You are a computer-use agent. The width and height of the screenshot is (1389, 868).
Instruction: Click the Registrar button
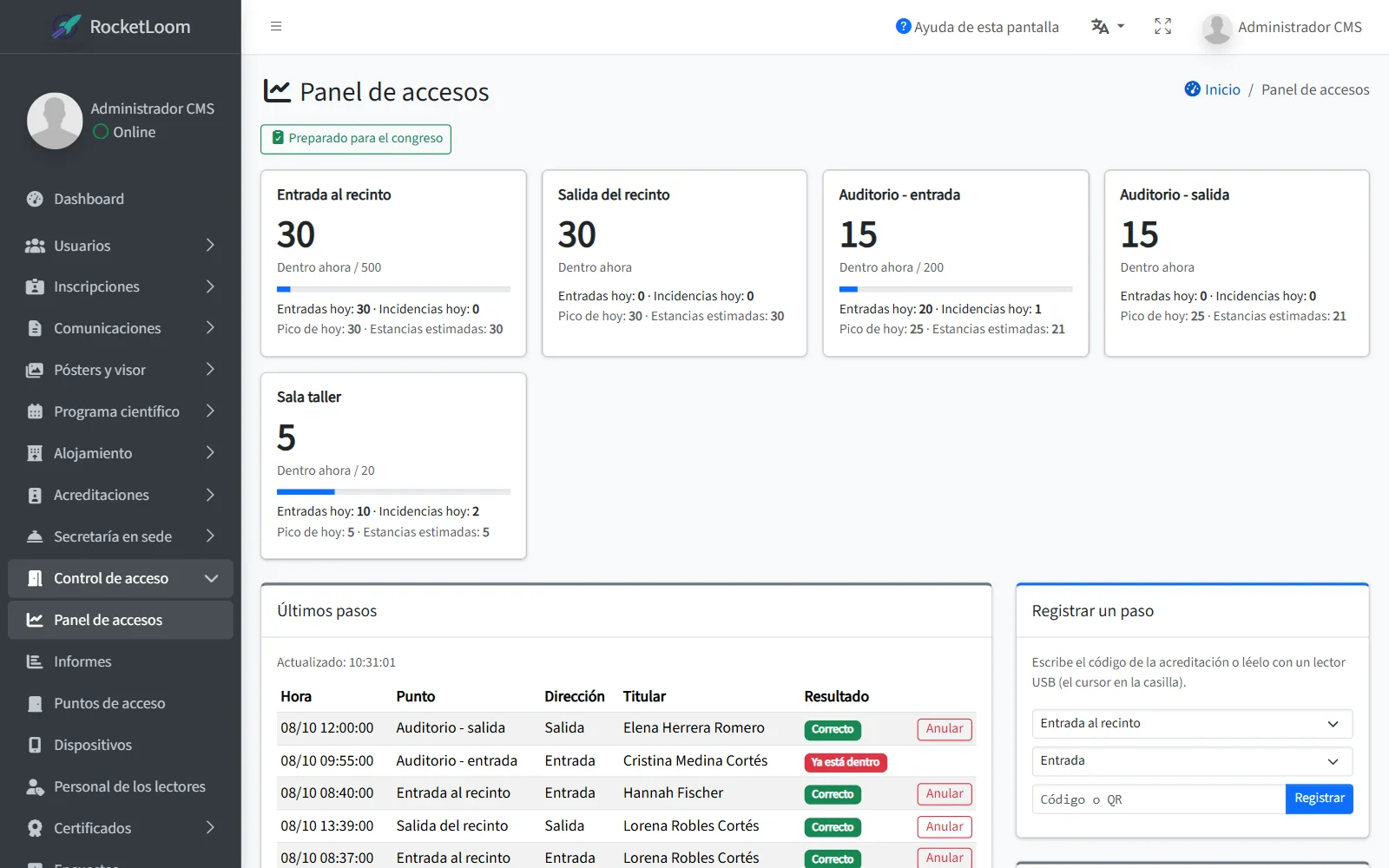click(1319, 799)
